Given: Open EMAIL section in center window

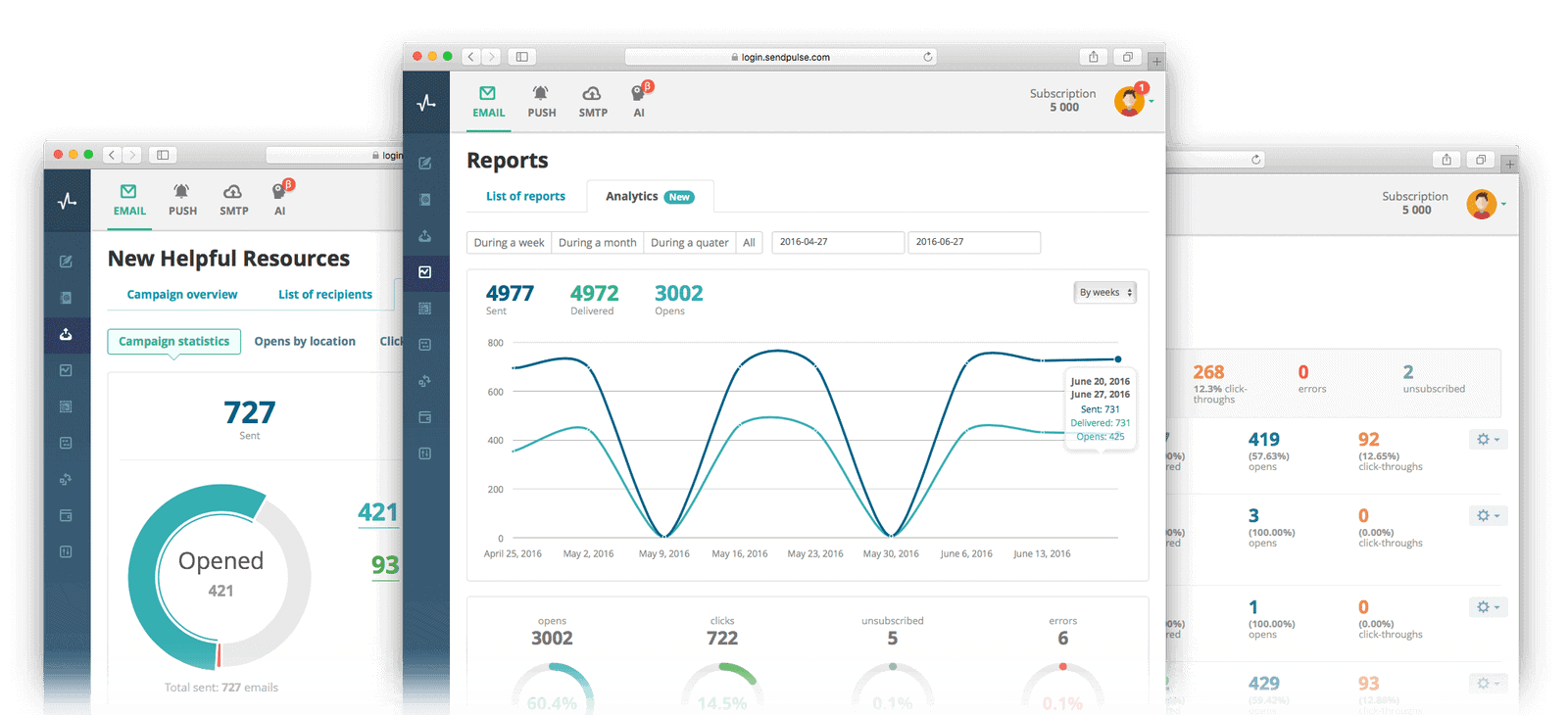Looking at the screenshot, I should 488,101.
